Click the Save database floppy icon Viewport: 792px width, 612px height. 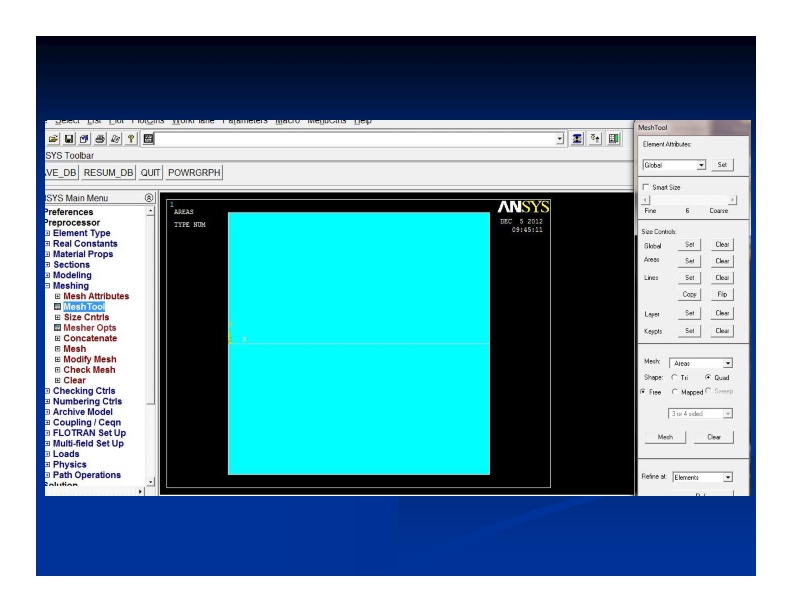(66, 136)
